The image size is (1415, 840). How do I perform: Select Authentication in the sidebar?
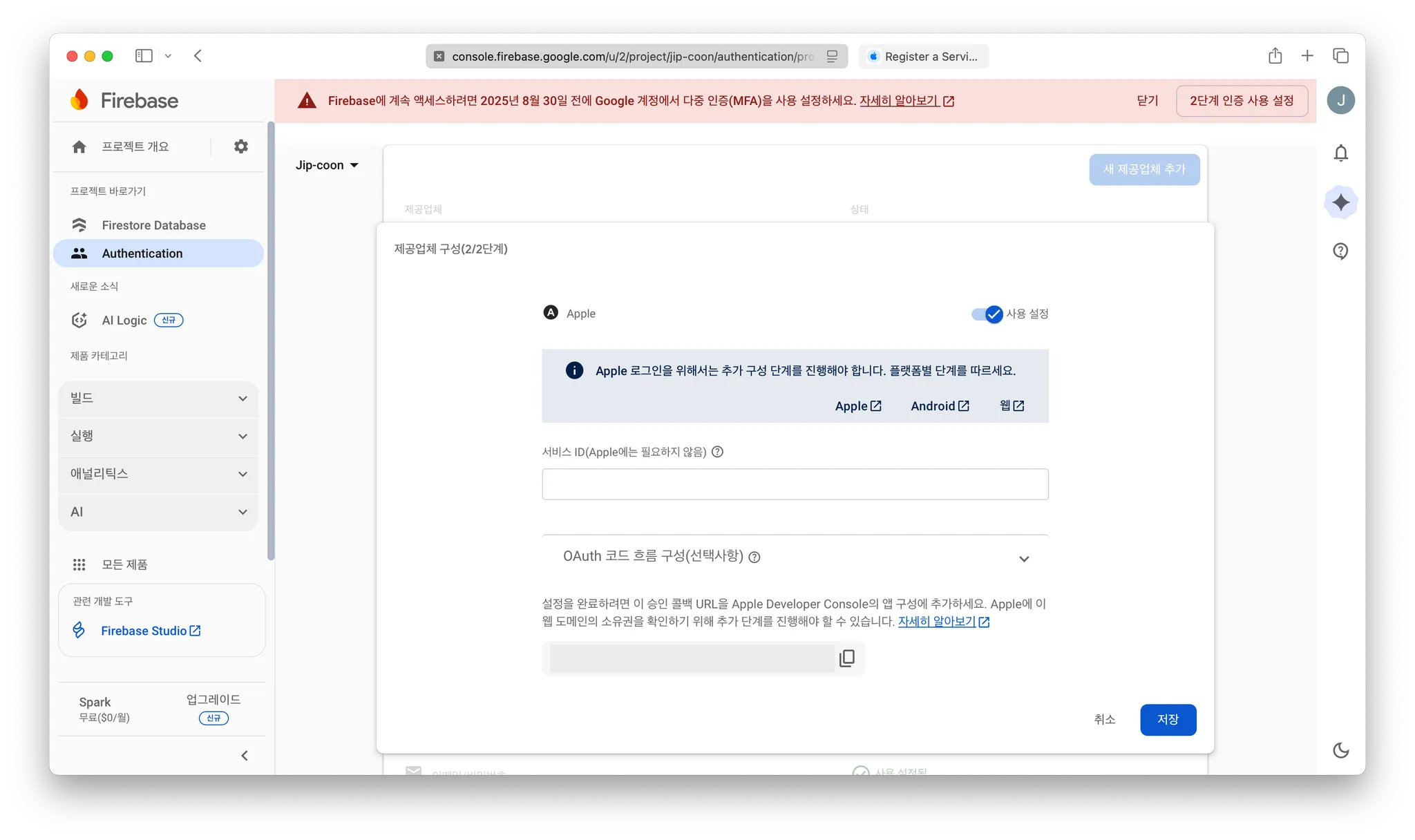point(142,254)
